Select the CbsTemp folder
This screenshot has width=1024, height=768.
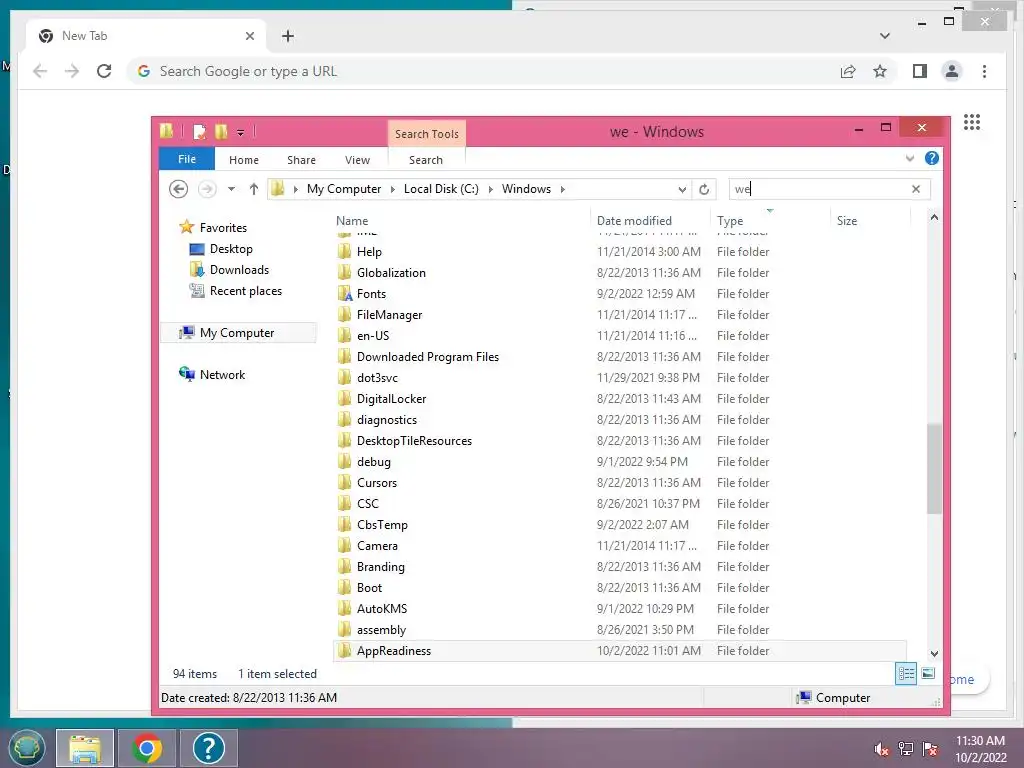[x=382, y=524]
